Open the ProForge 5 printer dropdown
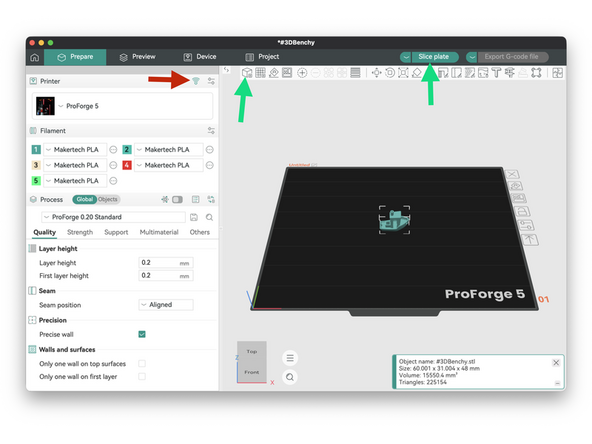The height and width of the screenshot is (444, 592). (122, 106)
